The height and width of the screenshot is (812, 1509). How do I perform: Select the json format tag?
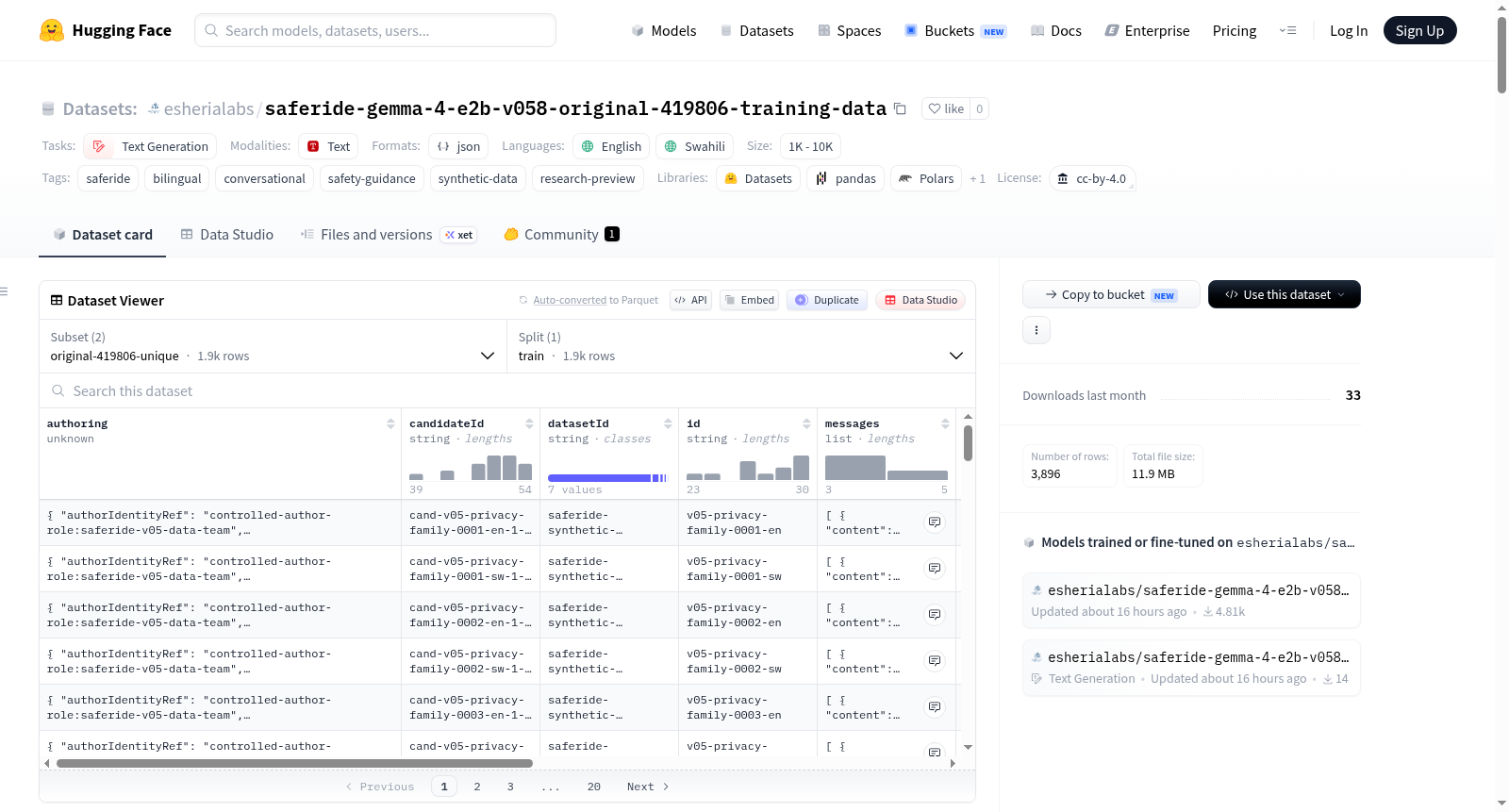(x=458, y=146)
